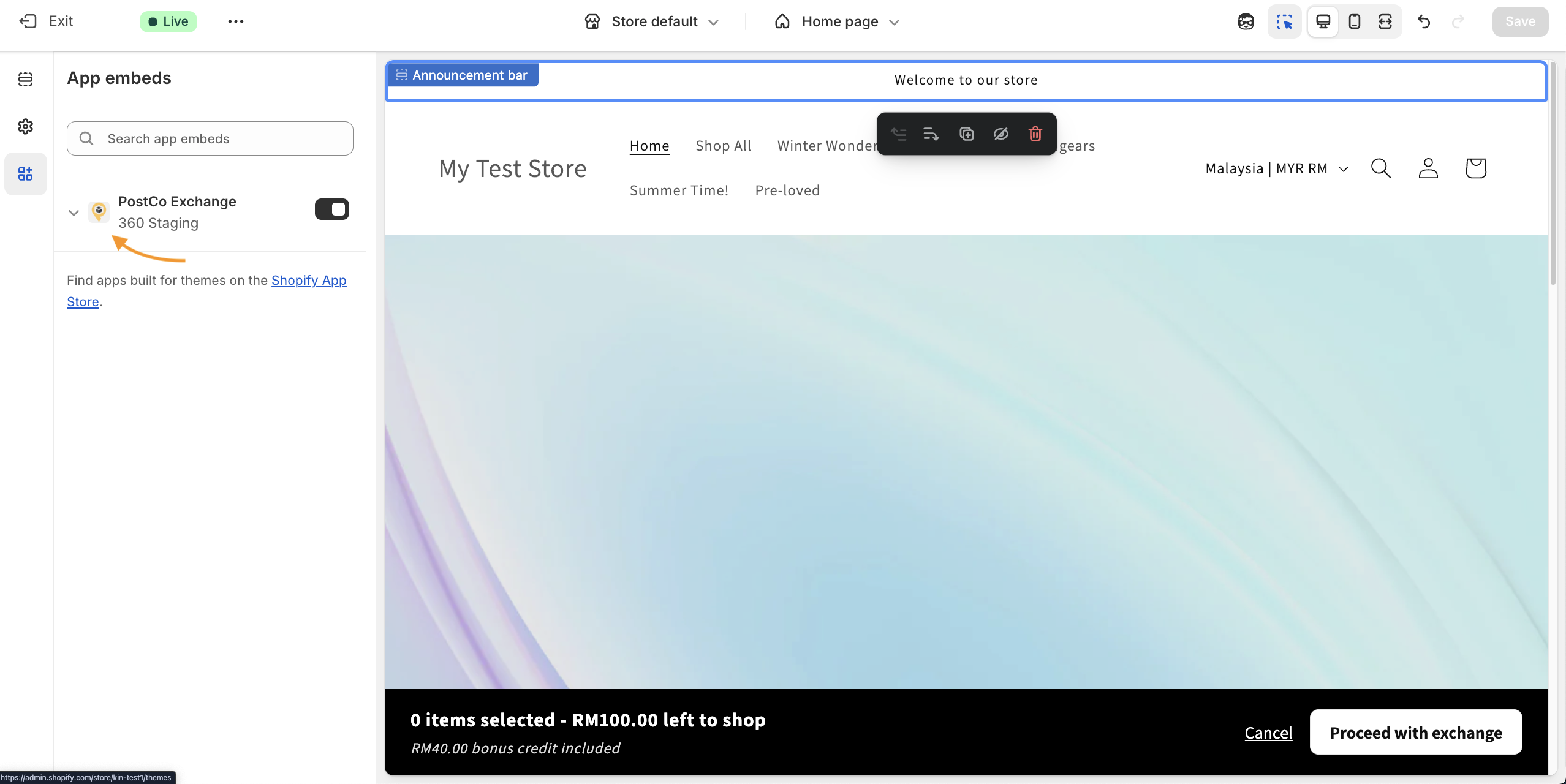The image size is (1566, 784).
Task: Open the shopping cart icon
Action: pyautogui.click(x=1476, y=168)
